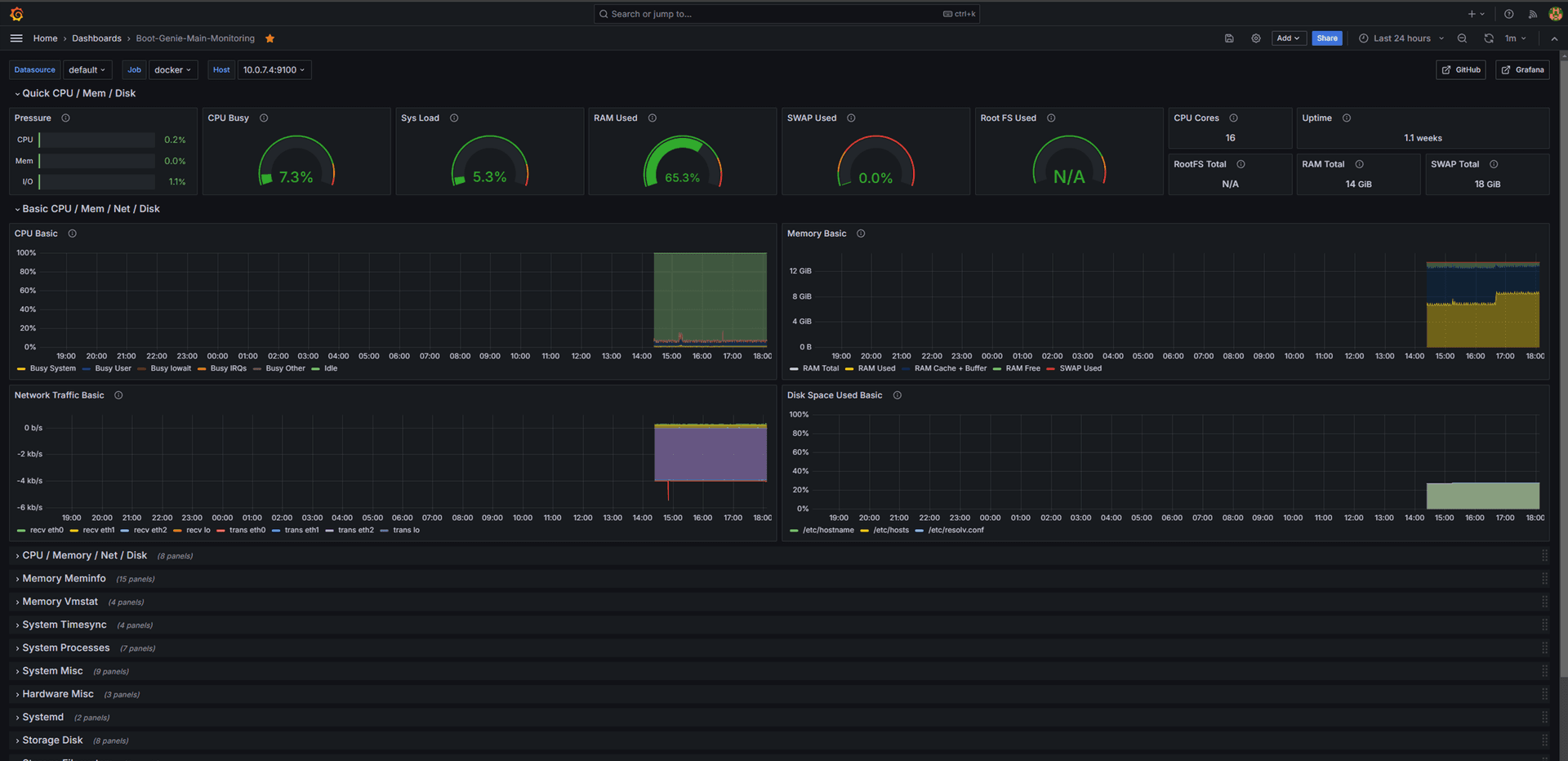
Task: Open the GitHub link button
Action: click(1460, 70)
